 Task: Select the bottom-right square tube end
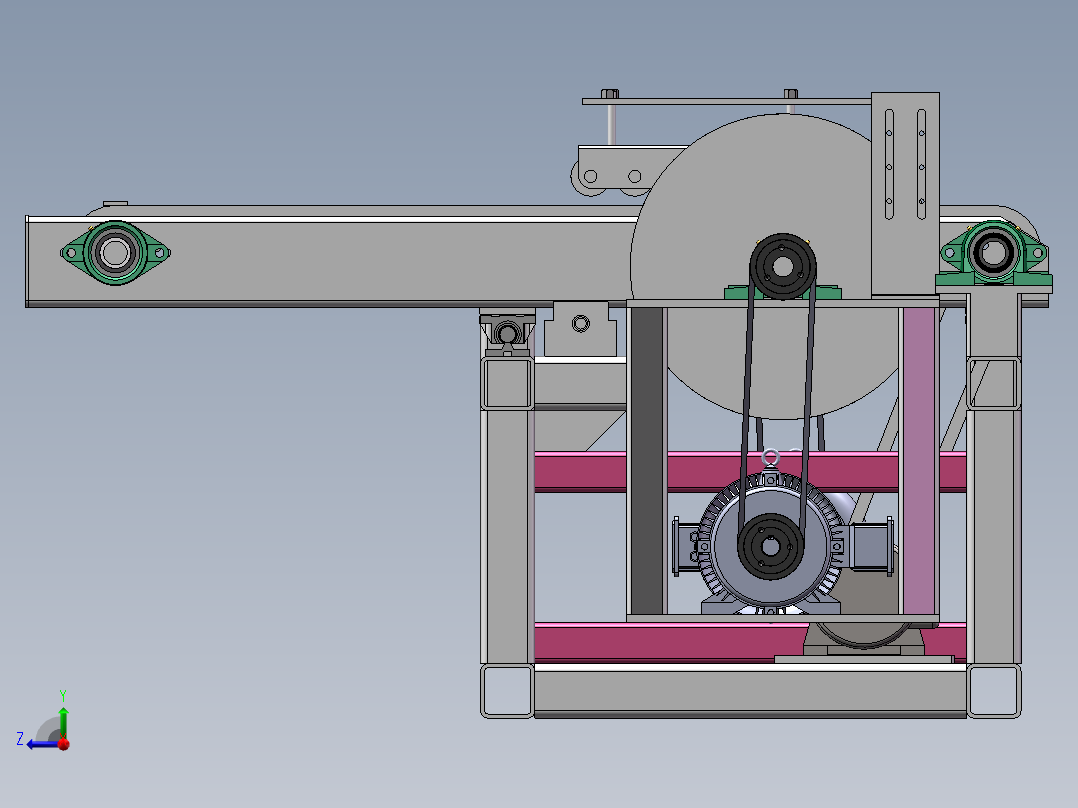[x=993, y=691]
